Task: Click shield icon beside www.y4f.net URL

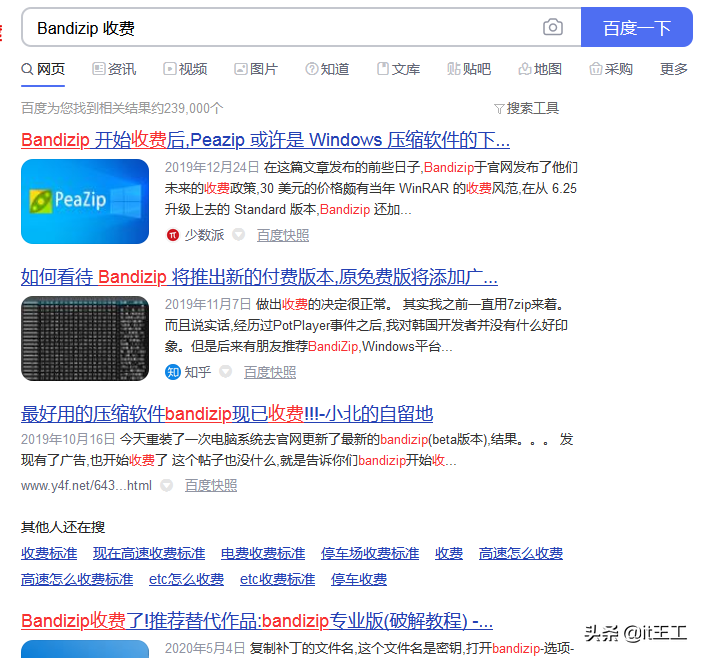Action: click(x=167, y=485)
